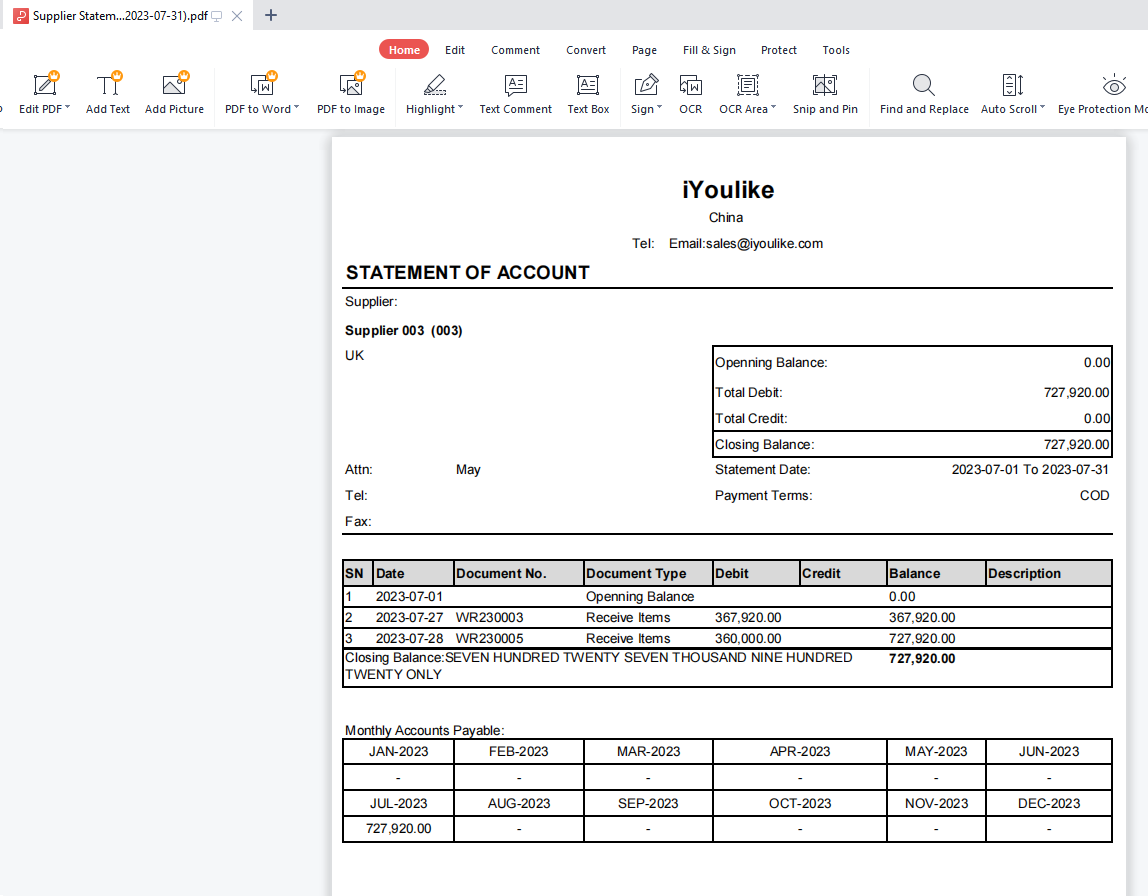The height and width of the screenshot is (896, 1148).
Task: Click the Add Text tool icon
Action: point(108,86)
